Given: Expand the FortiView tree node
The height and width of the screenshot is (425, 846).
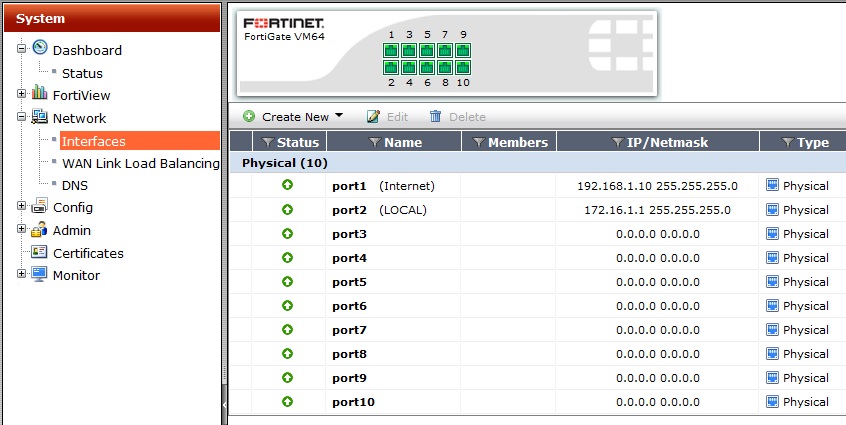Looking at the screenshot, I should point(22,95).
